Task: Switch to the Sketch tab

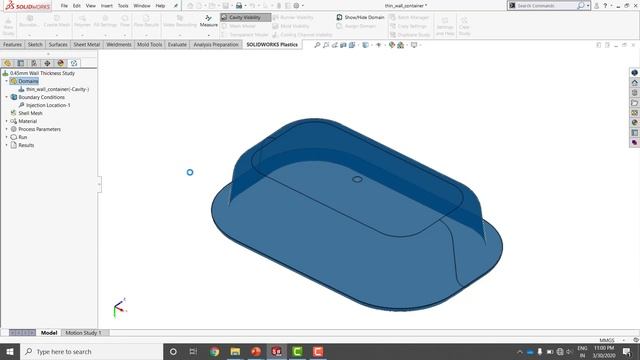Action: pos(35,44)
